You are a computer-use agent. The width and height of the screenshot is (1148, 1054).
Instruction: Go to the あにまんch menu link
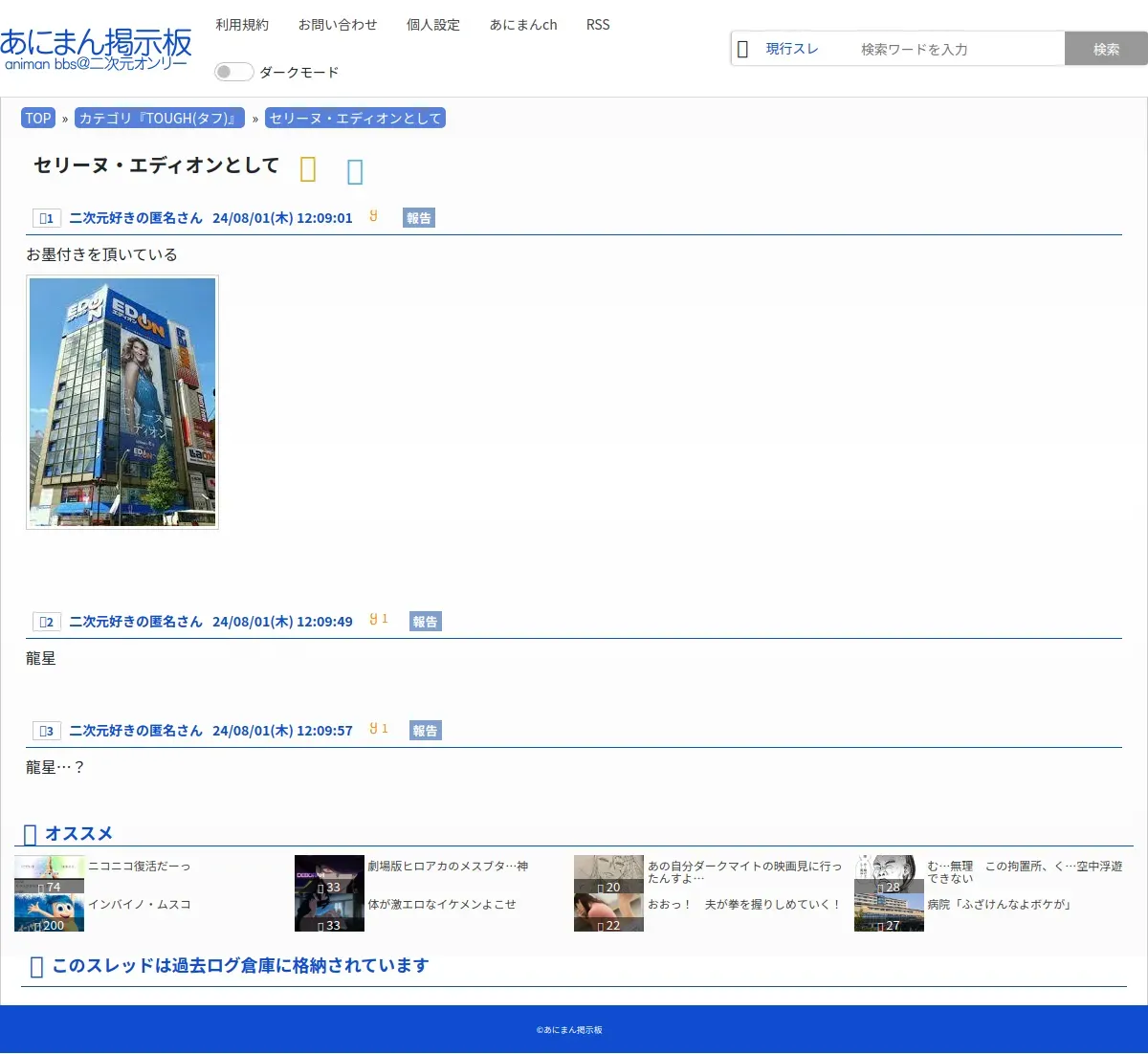point(523,25)
